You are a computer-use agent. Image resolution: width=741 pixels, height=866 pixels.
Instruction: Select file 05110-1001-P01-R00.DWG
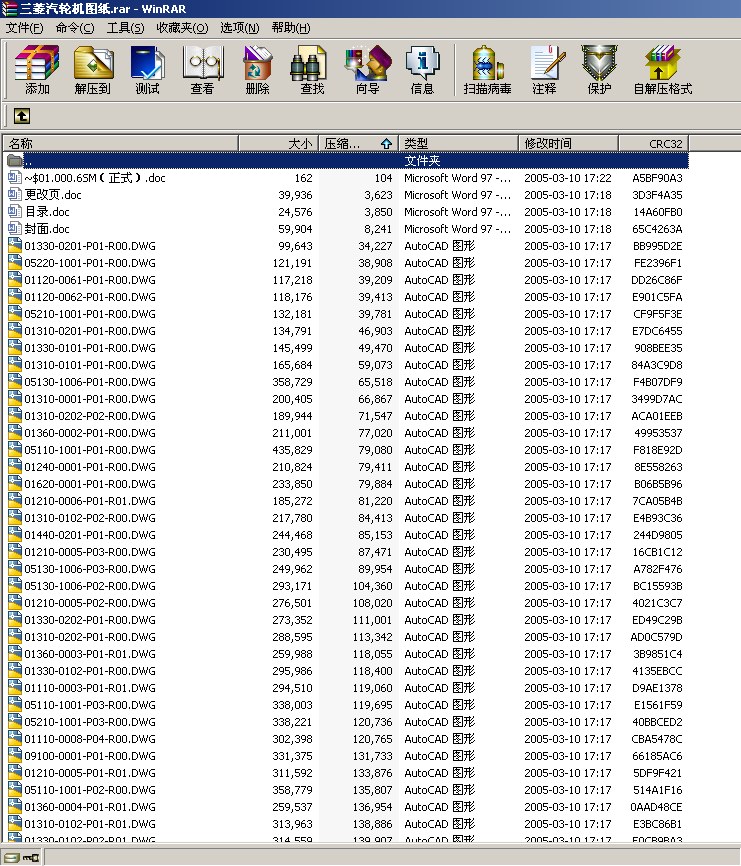pyautogui.click(x=90, y=450)
